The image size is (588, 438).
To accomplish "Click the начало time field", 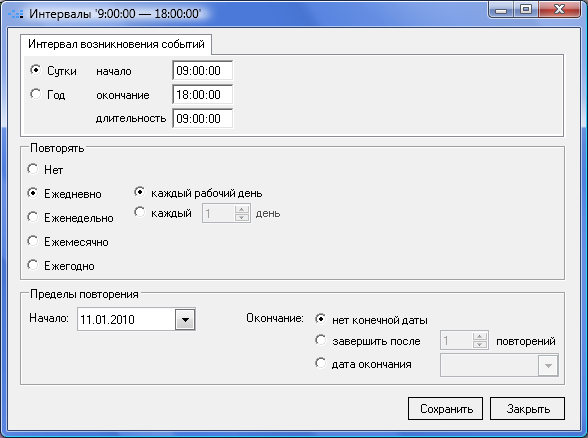I will tap(202, 70).
